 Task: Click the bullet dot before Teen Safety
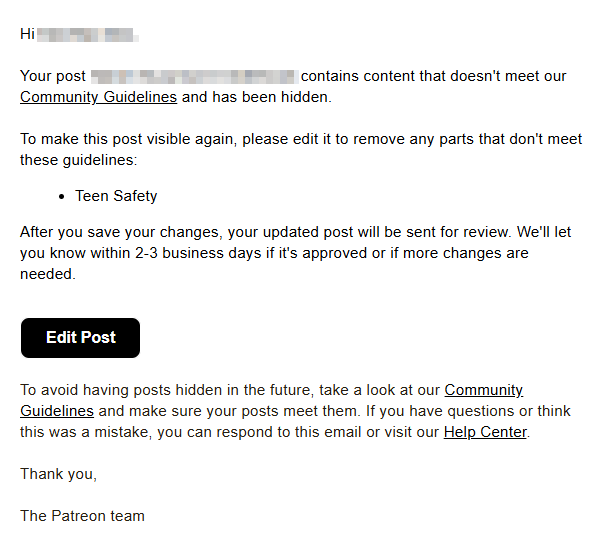[x=62, y=197]
